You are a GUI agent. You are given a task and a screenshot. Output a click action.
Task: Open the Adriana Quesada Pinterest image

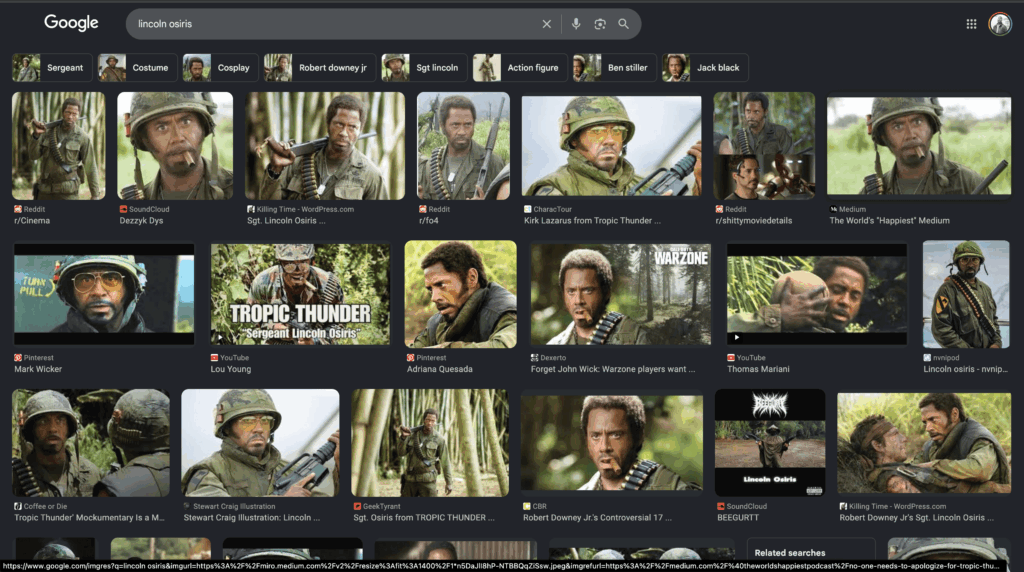pyautogui.click(x=460, y=294)
